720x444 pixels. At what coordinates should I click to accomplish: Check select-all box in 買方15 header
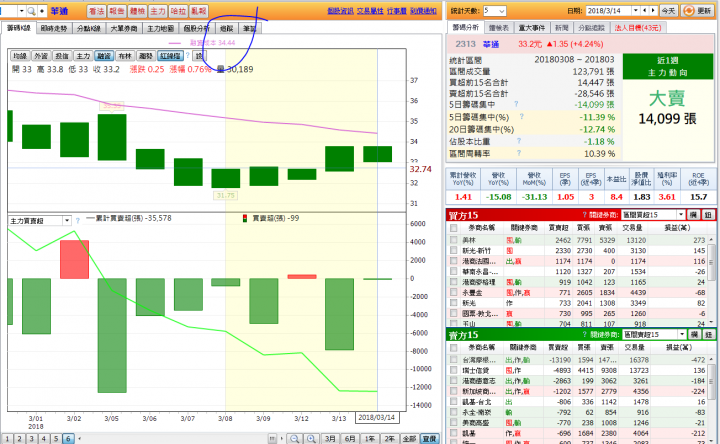pos(454,228)
